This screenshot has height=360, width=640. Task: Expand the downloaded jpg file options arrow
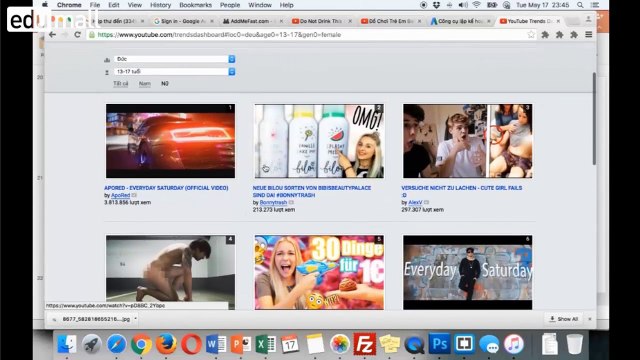pyautogui.click(x=136, y=319)
